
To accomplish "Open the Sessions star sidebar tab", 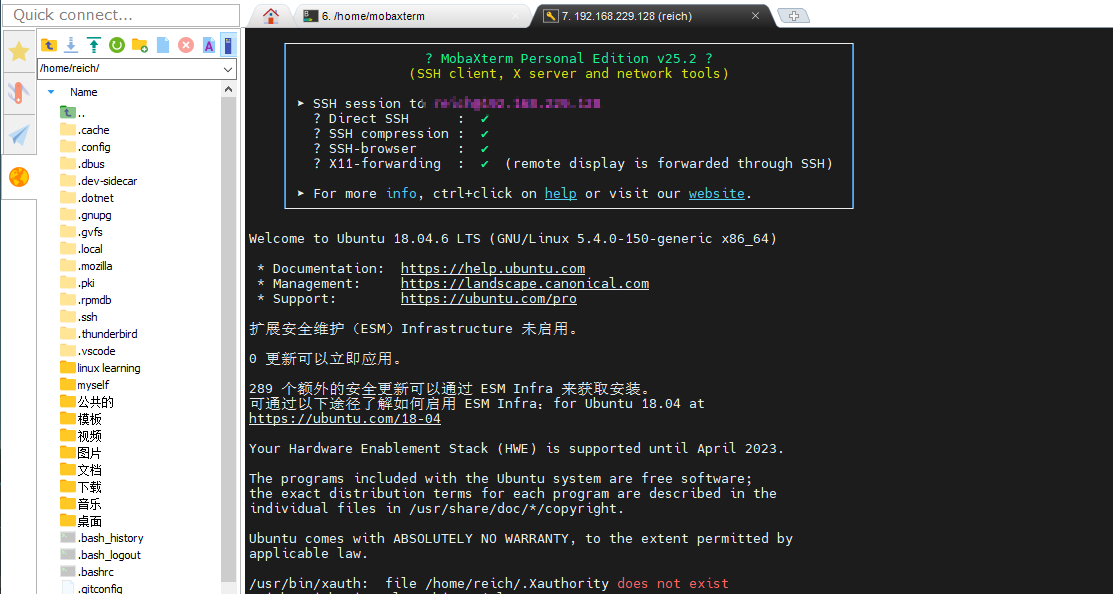I will 19,51.
